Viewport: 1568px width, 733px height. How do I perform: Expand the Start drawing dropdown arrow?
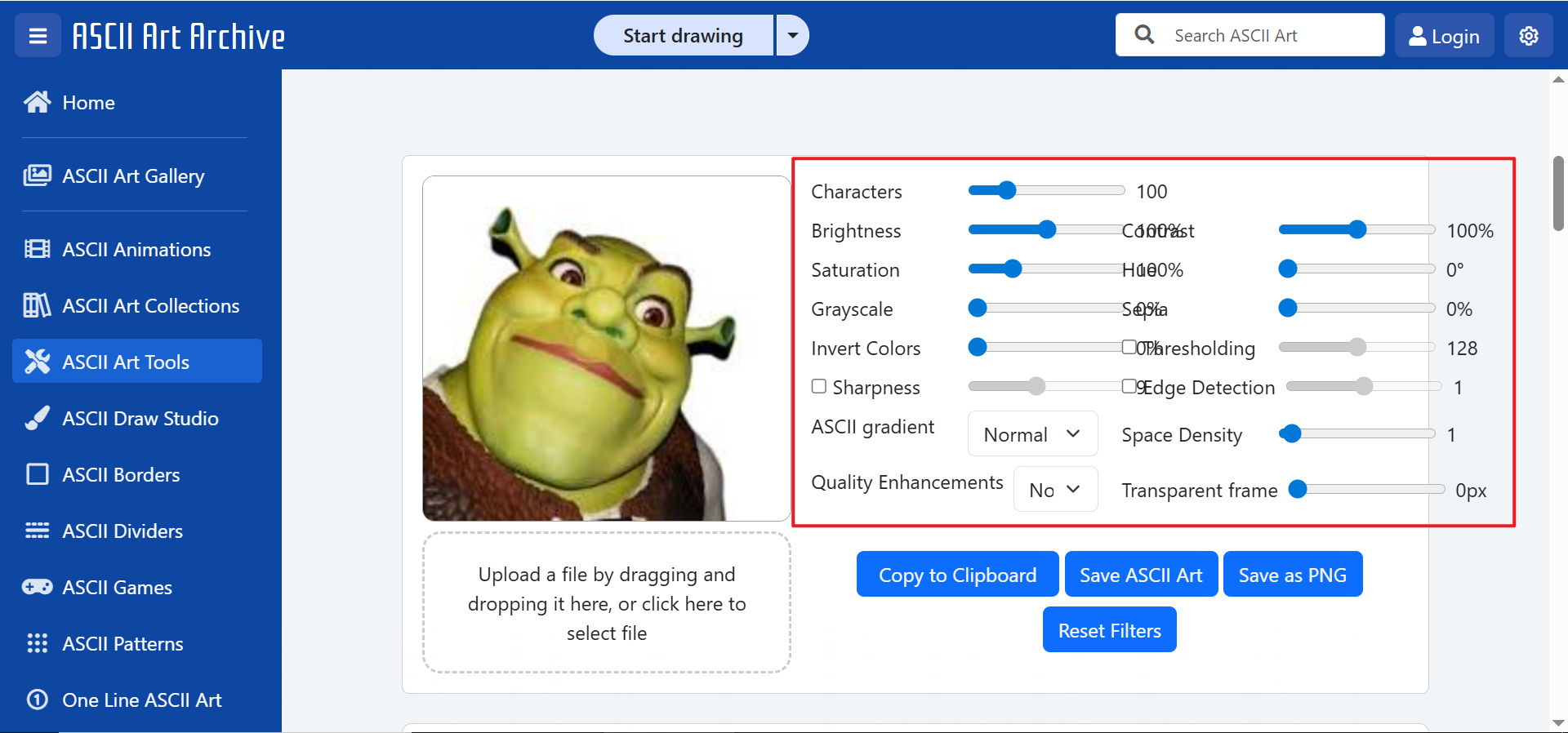click(x=792, y=36)
